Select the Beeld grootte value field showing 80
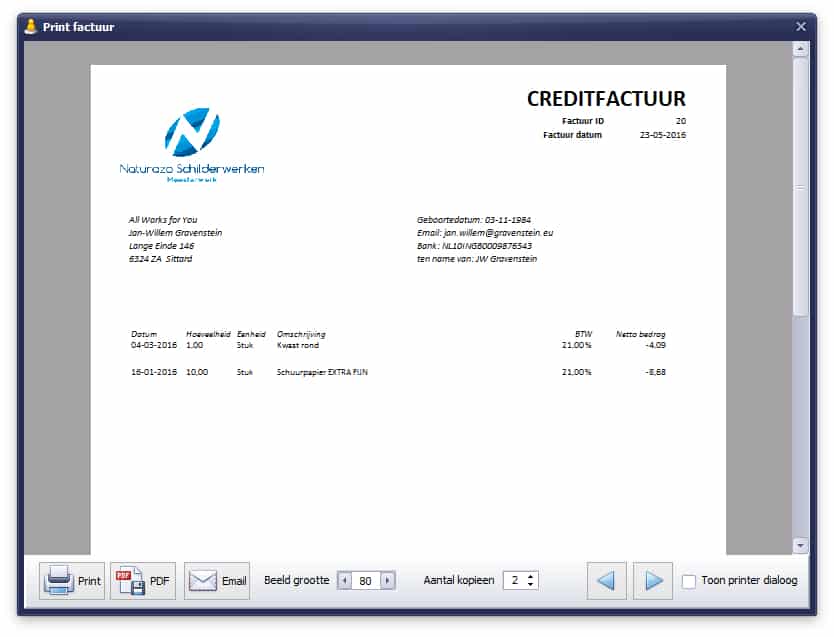This screenshot has height=637, width=834. click(366, 580)
